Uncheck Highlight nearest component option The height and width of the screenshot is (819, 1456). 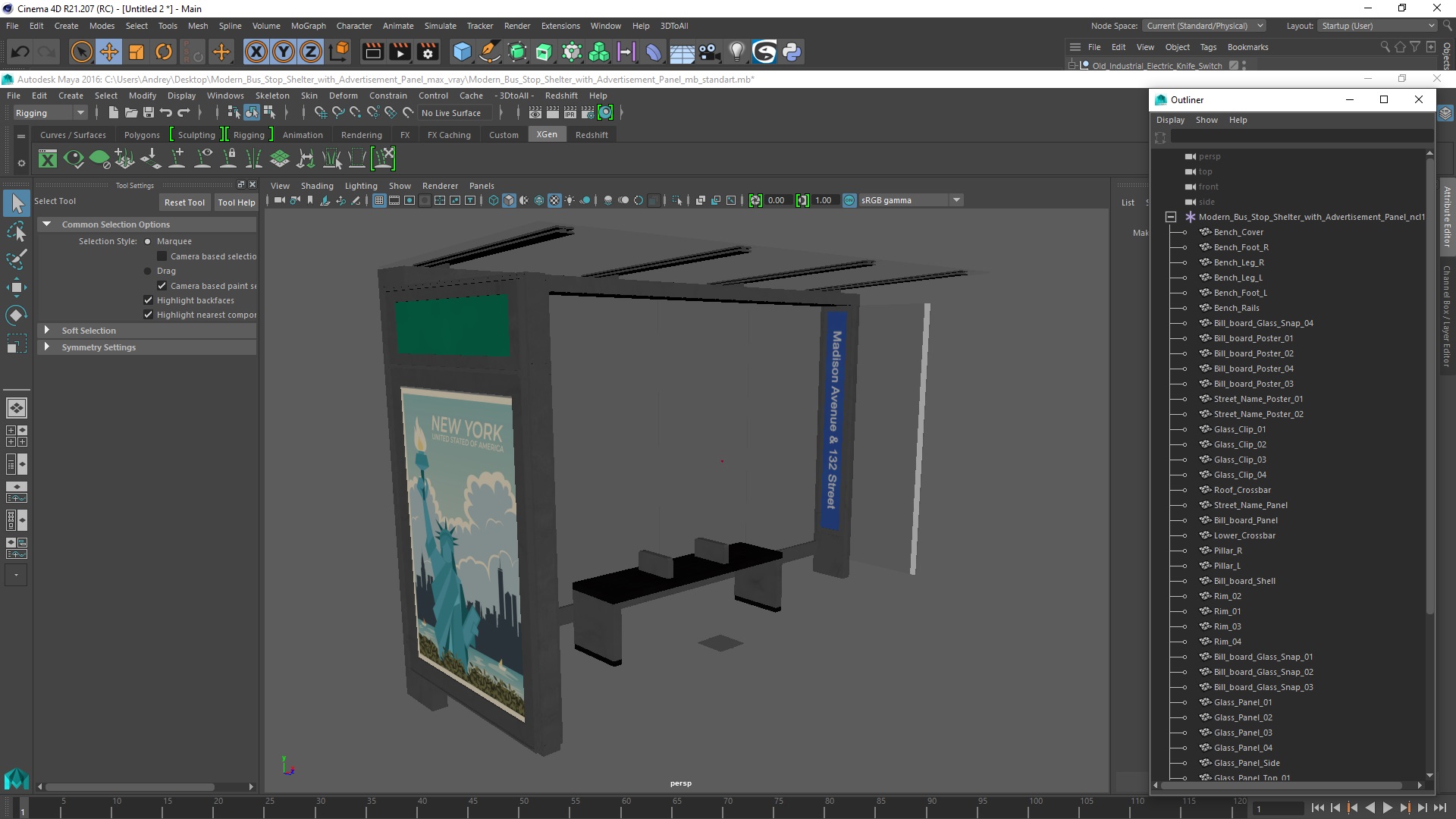[148, 315]
